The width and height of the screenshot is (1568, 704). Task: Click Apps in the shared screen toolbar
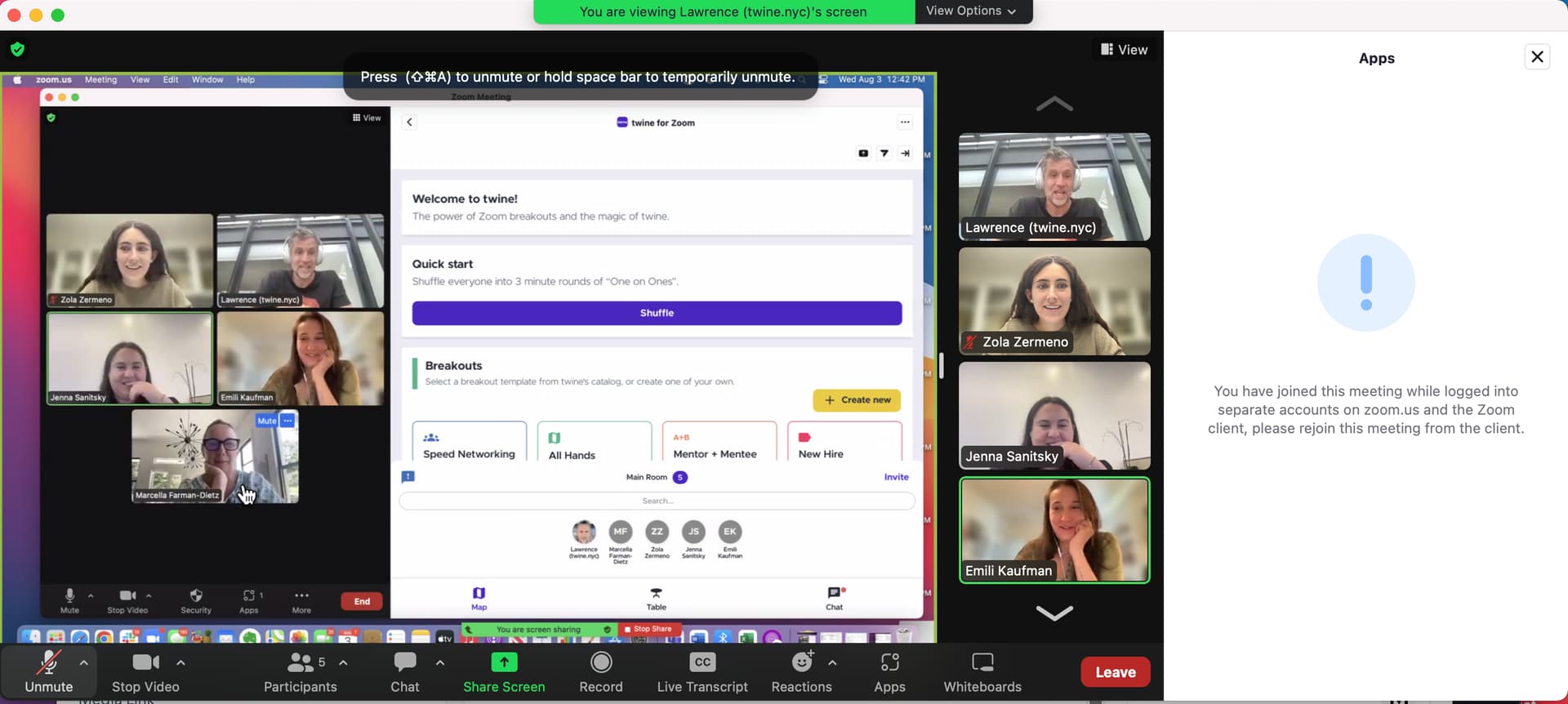tap(249, 600)
